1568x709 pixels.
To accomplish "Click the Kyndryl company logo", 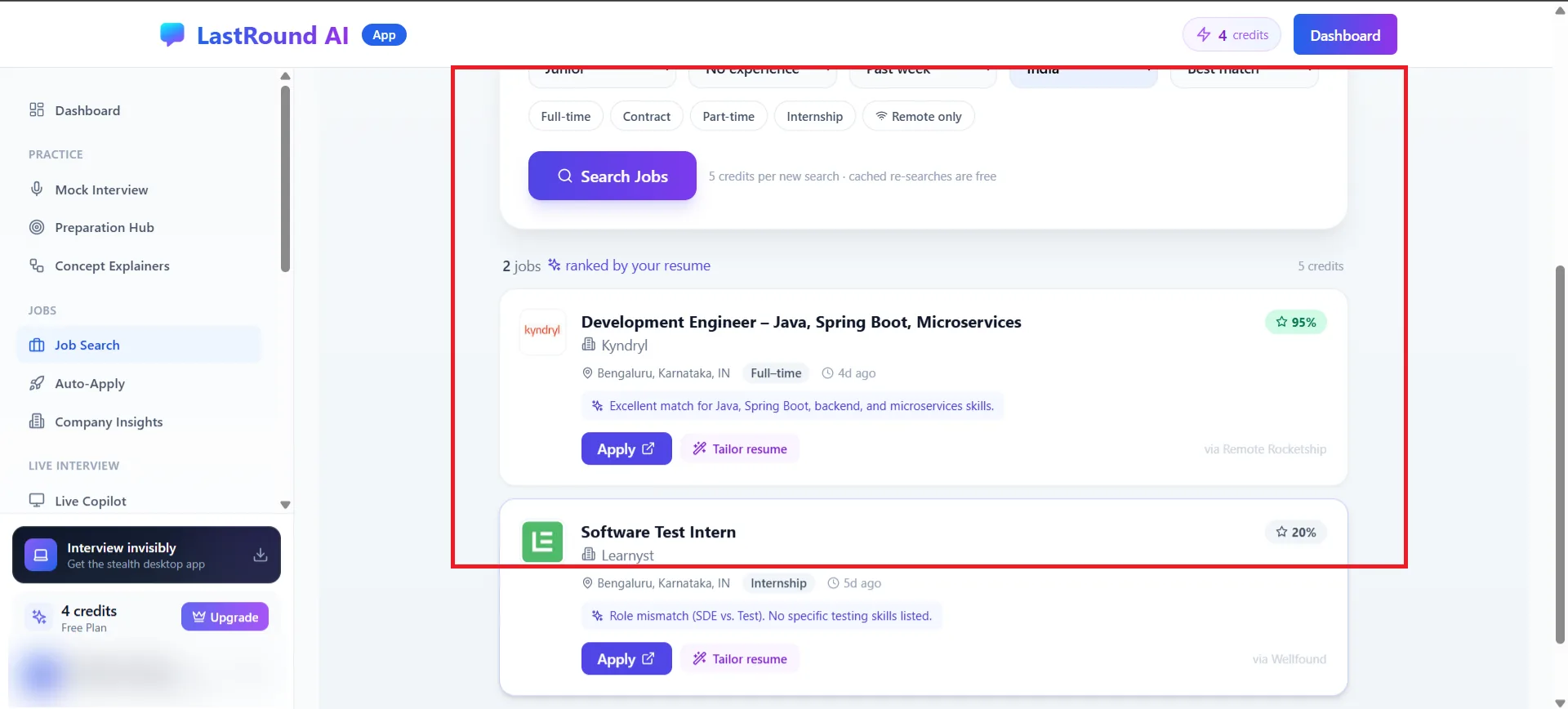I will coord(542,331).
